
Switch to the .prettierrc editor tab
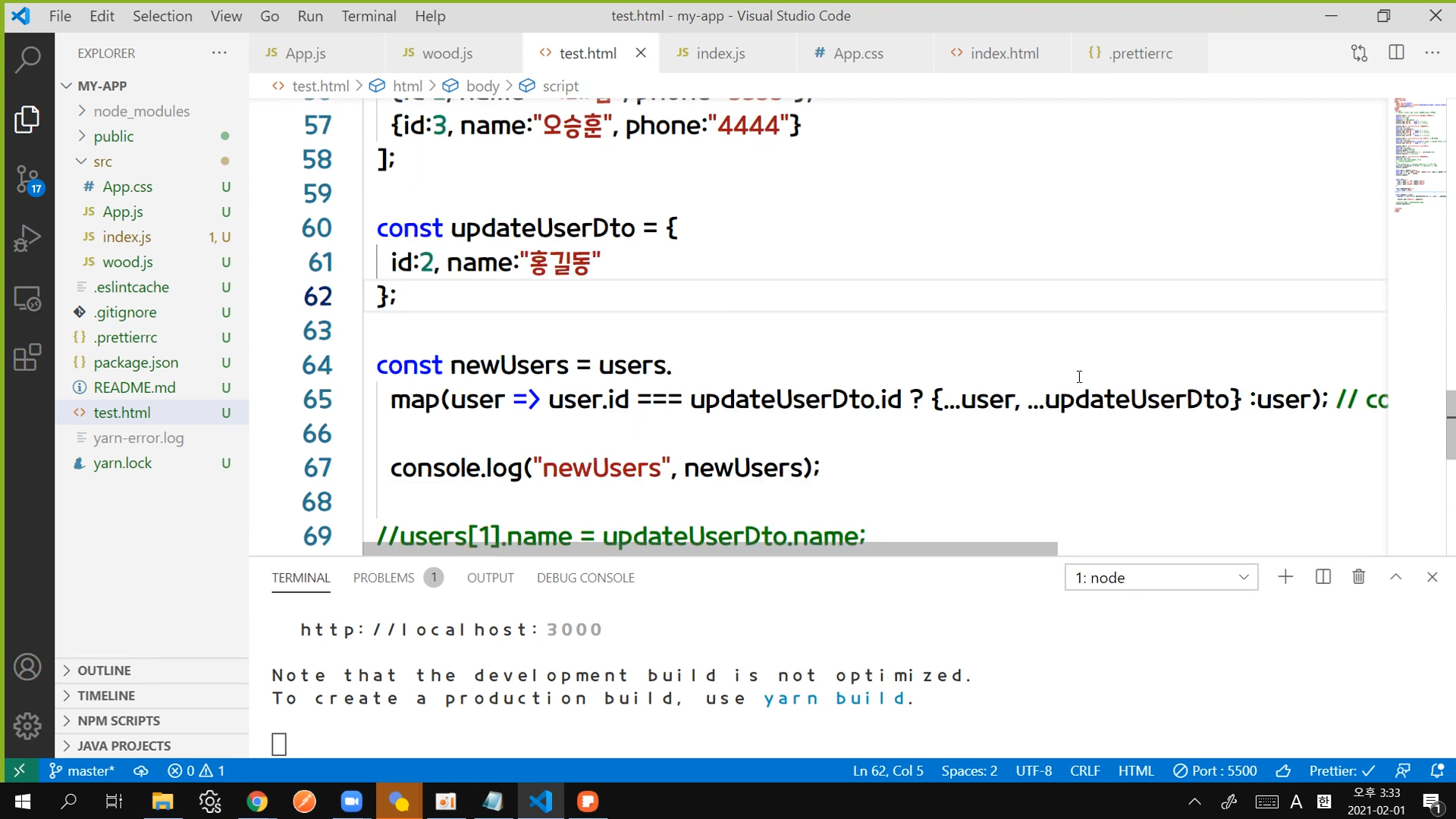[1139, 53]
